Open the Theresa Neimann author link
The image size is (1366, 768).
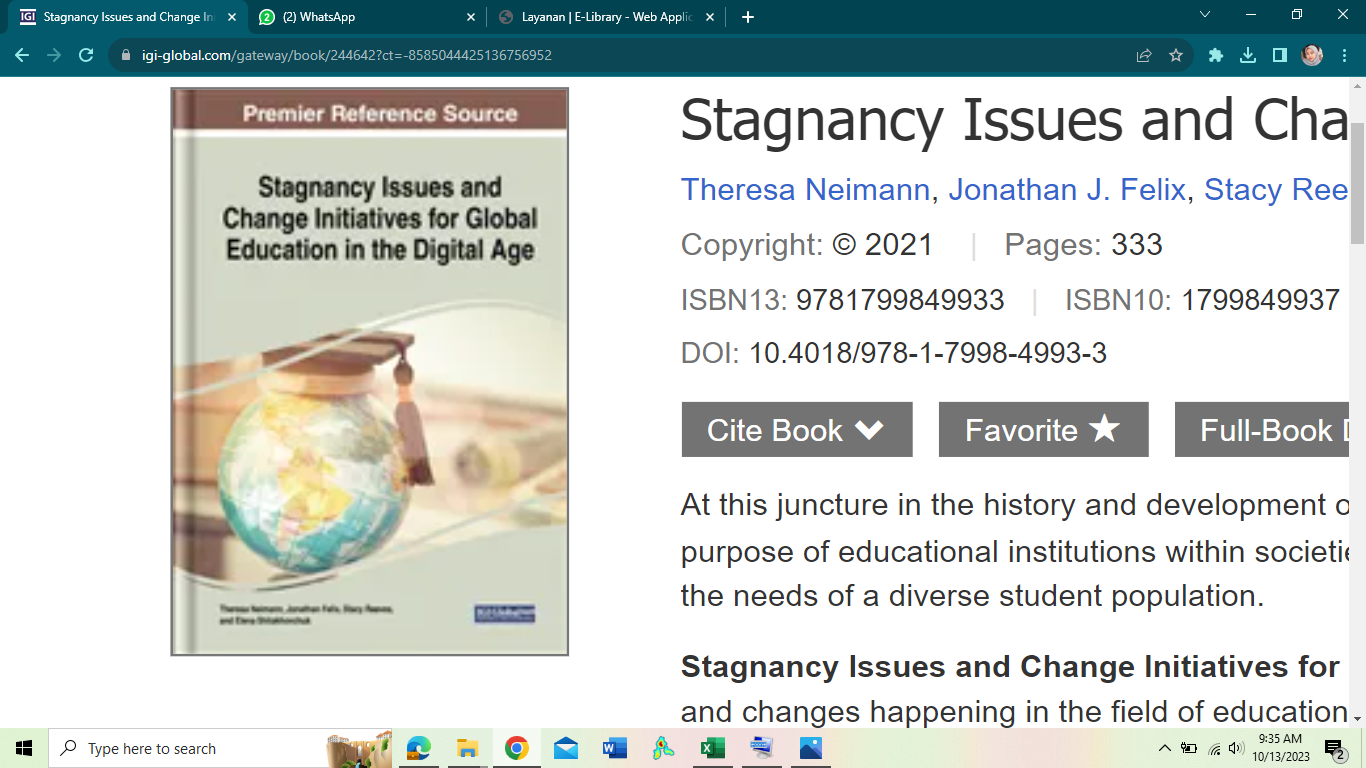[806, 190]
